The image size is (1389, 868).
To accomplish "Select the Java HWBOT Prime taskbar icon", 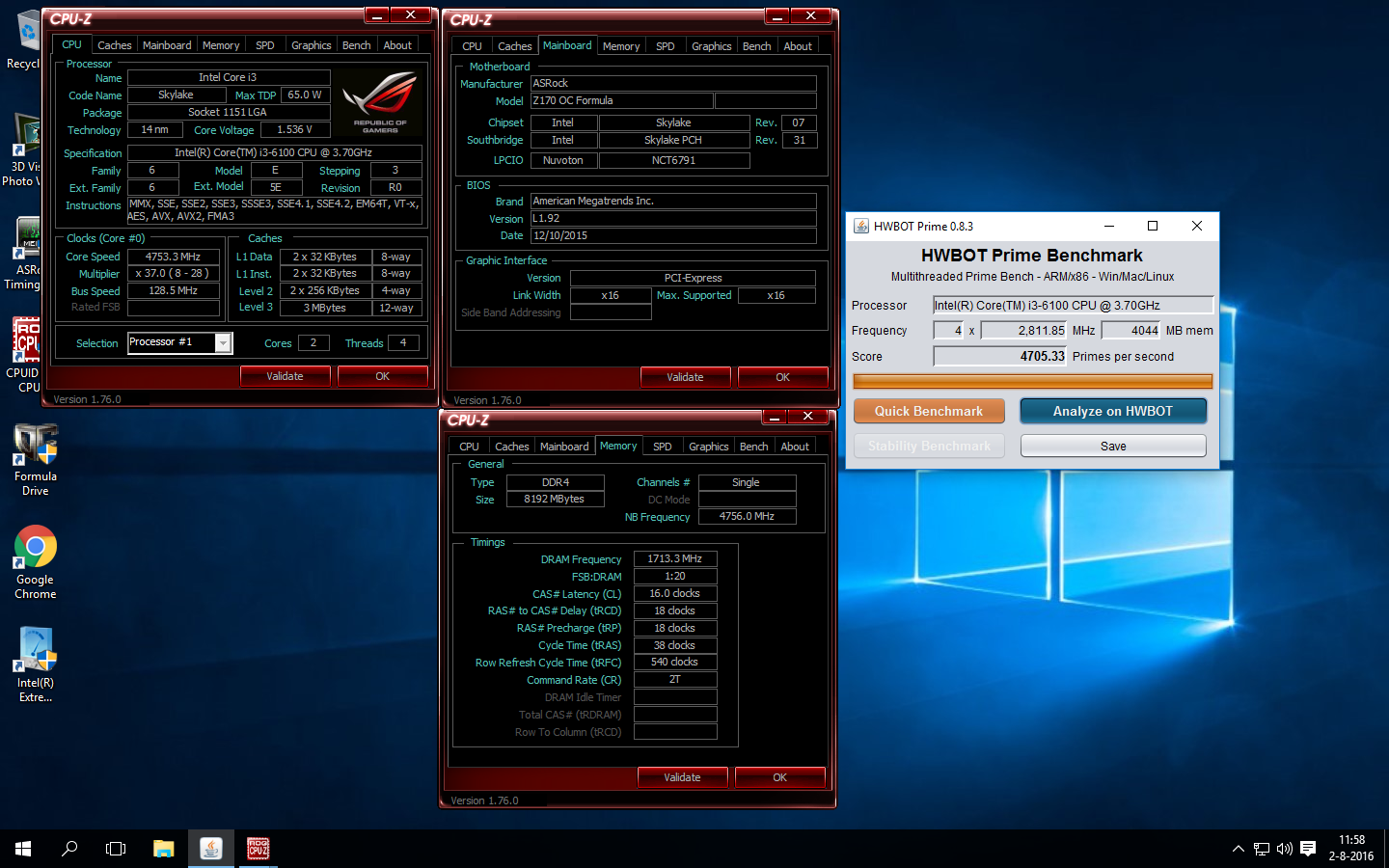I will pyautogui.click(x=211, y=849).
